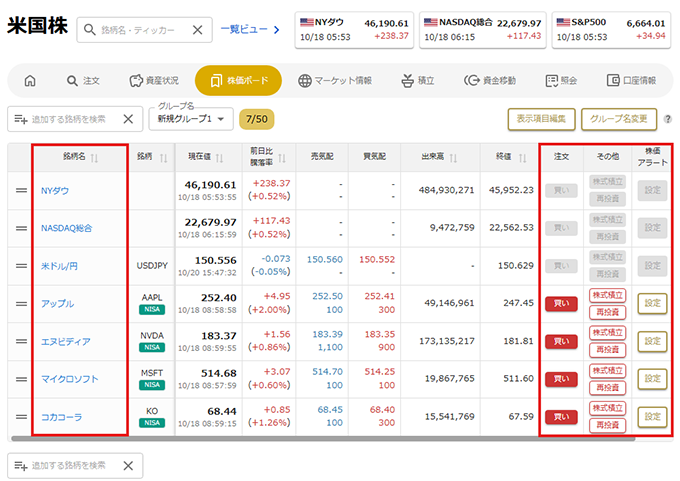Image resolution: width=680 pixels, height=481 pixels.
Task: Click the NISA badge under NVDA
Action: [x=152, y=347]
